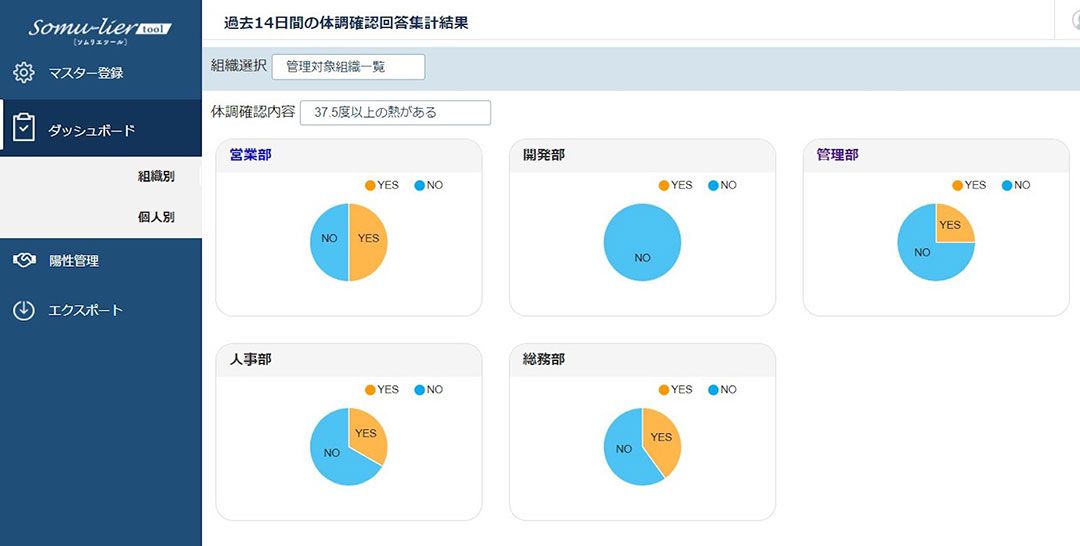Click the handshake icon for 陽性管理
Screen dimensions: 1080x546
click(24, 261)
